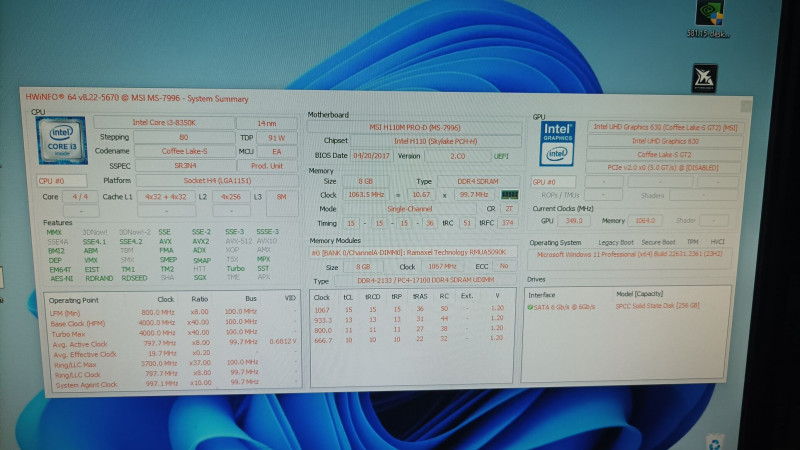The image size is (800, 450).
Task: Click the tRFC value 374
Action: tap(507, 223)
